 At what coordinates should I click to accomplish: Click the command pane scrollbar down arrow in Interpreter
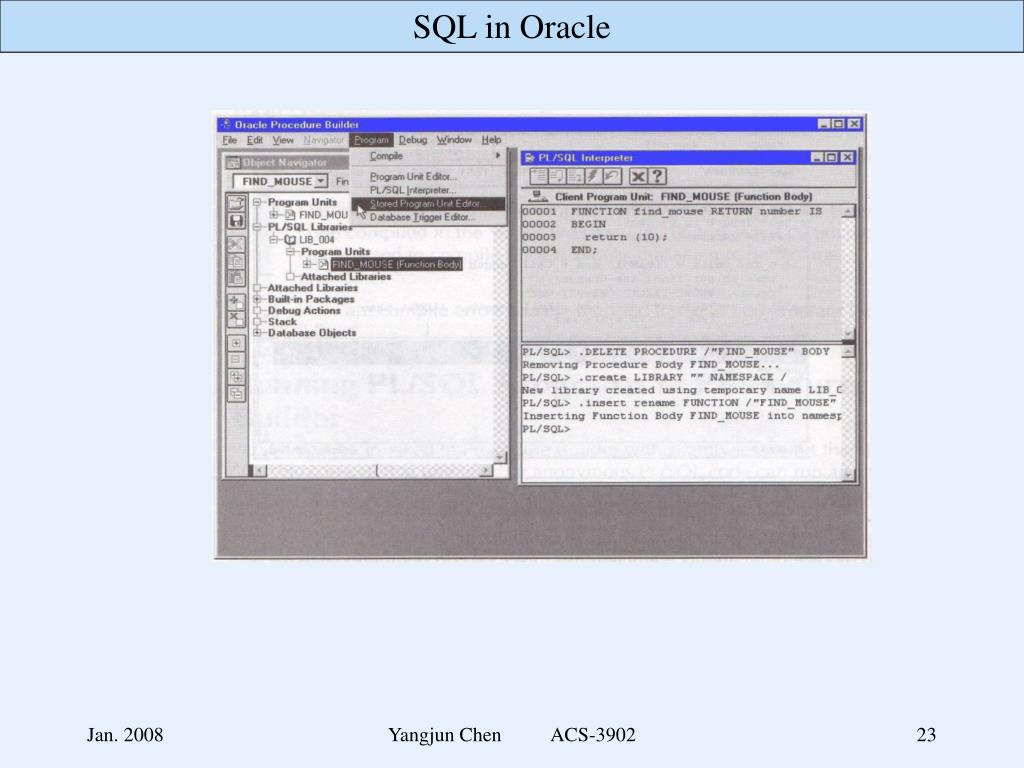click(848, 474)
